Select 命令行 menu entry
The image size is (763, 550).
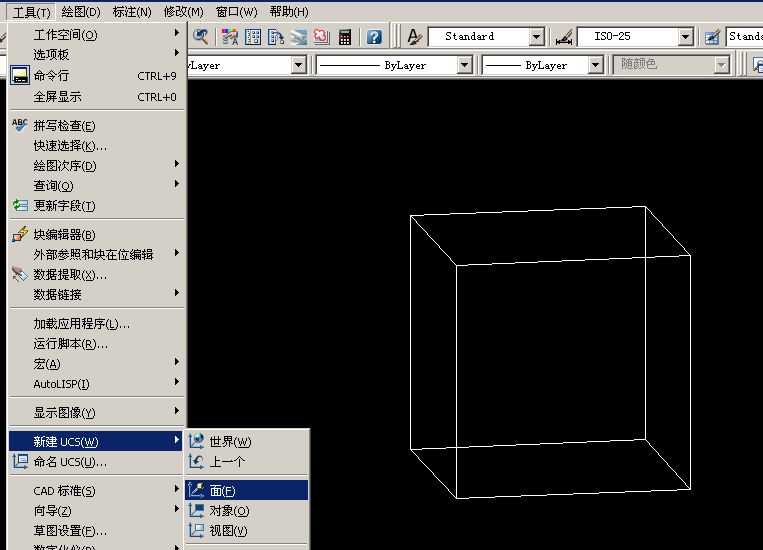coord(97,75)
